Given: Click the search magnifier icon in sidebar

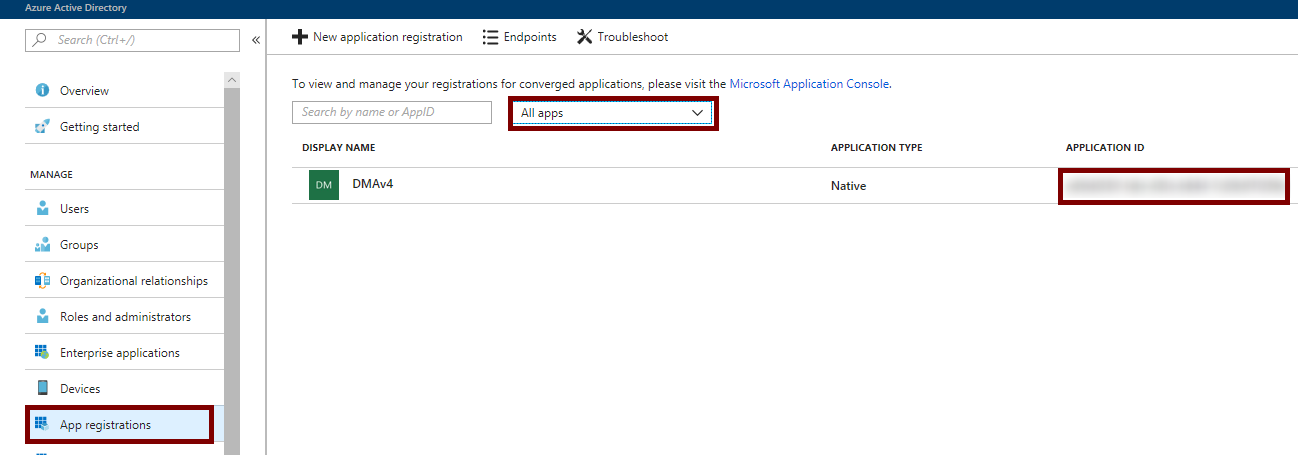Looking at the screenshot, I should pos(40,40).
